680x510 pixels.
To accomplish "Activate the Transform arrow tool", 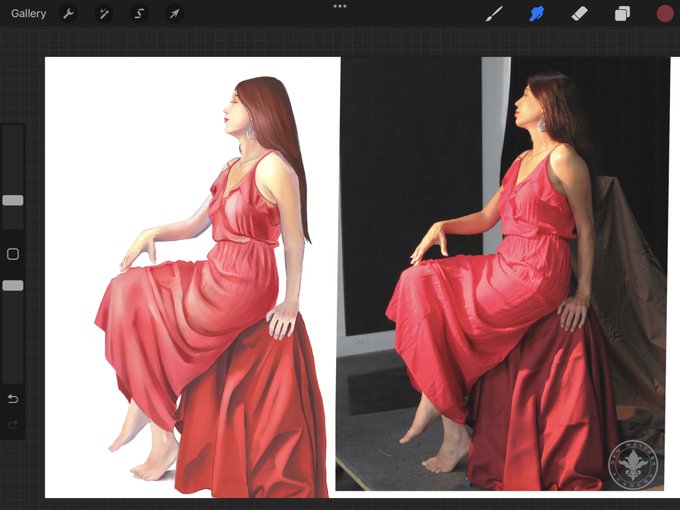I will (174, 14).
